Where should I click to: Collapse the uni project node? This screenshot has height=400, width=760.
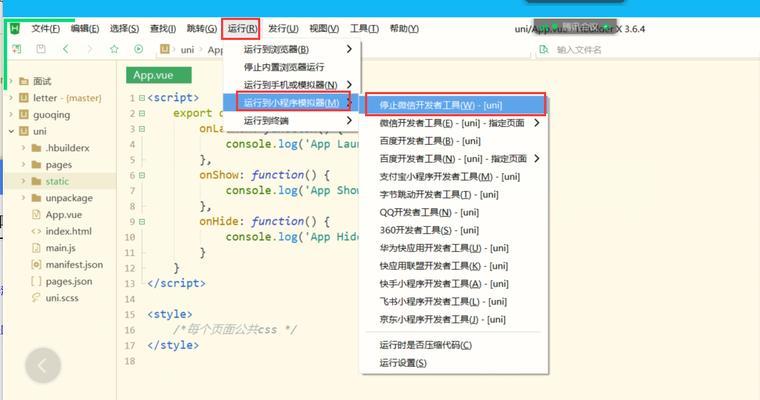11,131
